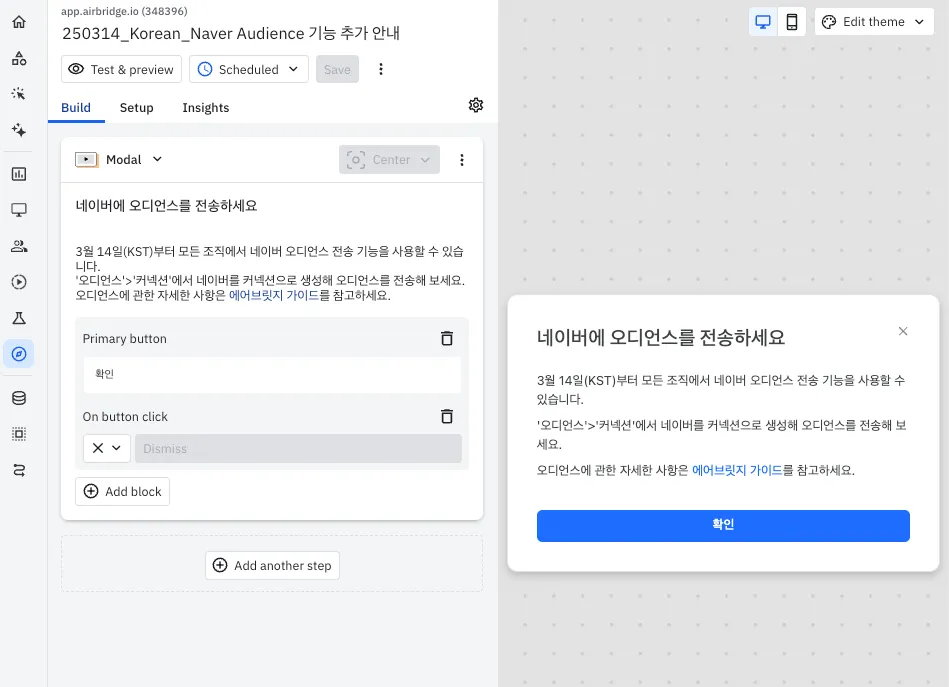
Task: Open guide settings gear icon
Action: pos(476,105)
